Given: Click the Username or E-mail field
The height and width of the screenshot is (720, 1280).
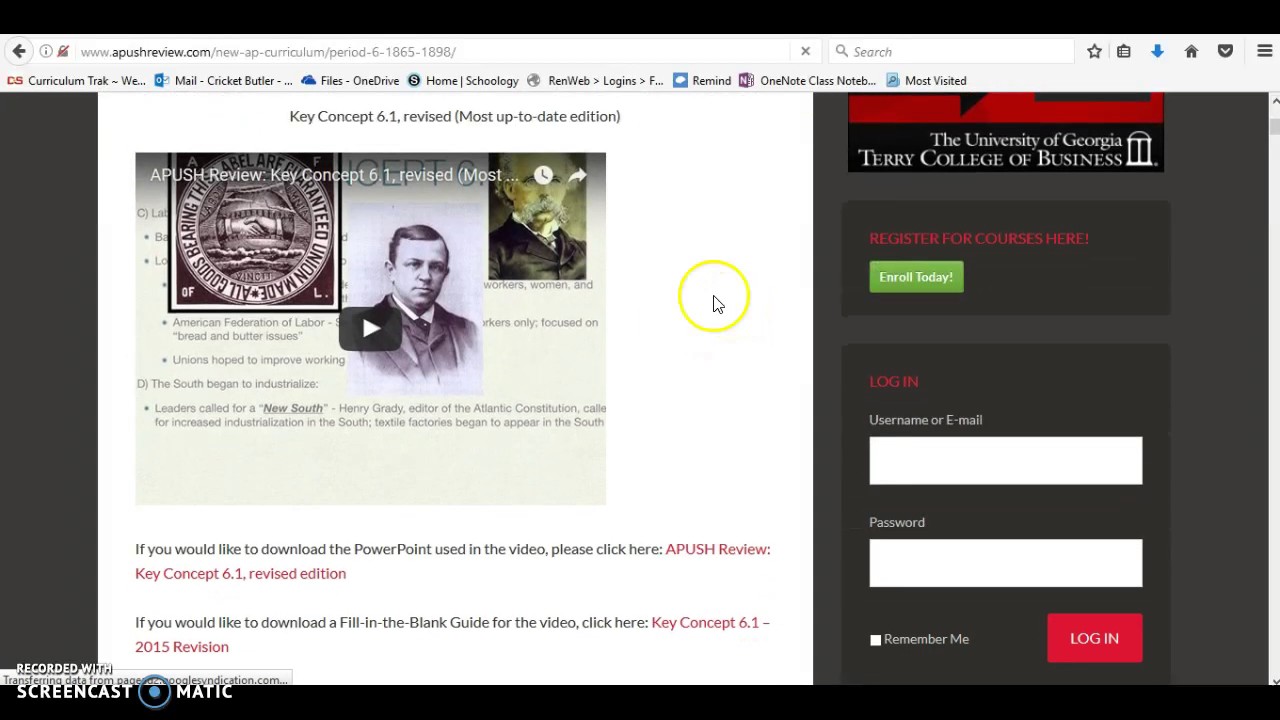Looking at the screenshot, I should click(1005, 460).
